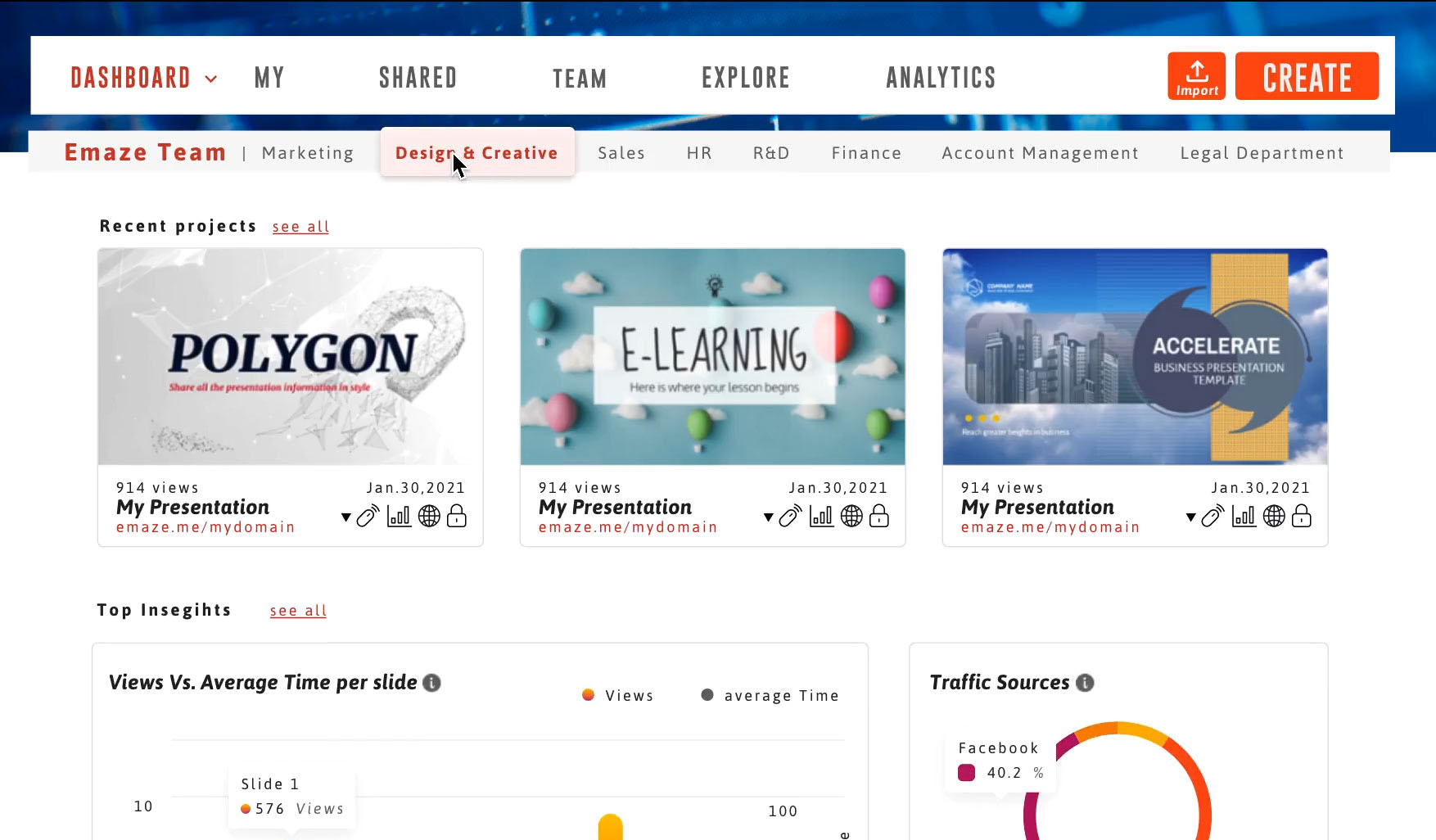Screen dimensions: 1436x840
Task: Toggle the lock on E-Learning presentation
Action: tap(879, 516)
